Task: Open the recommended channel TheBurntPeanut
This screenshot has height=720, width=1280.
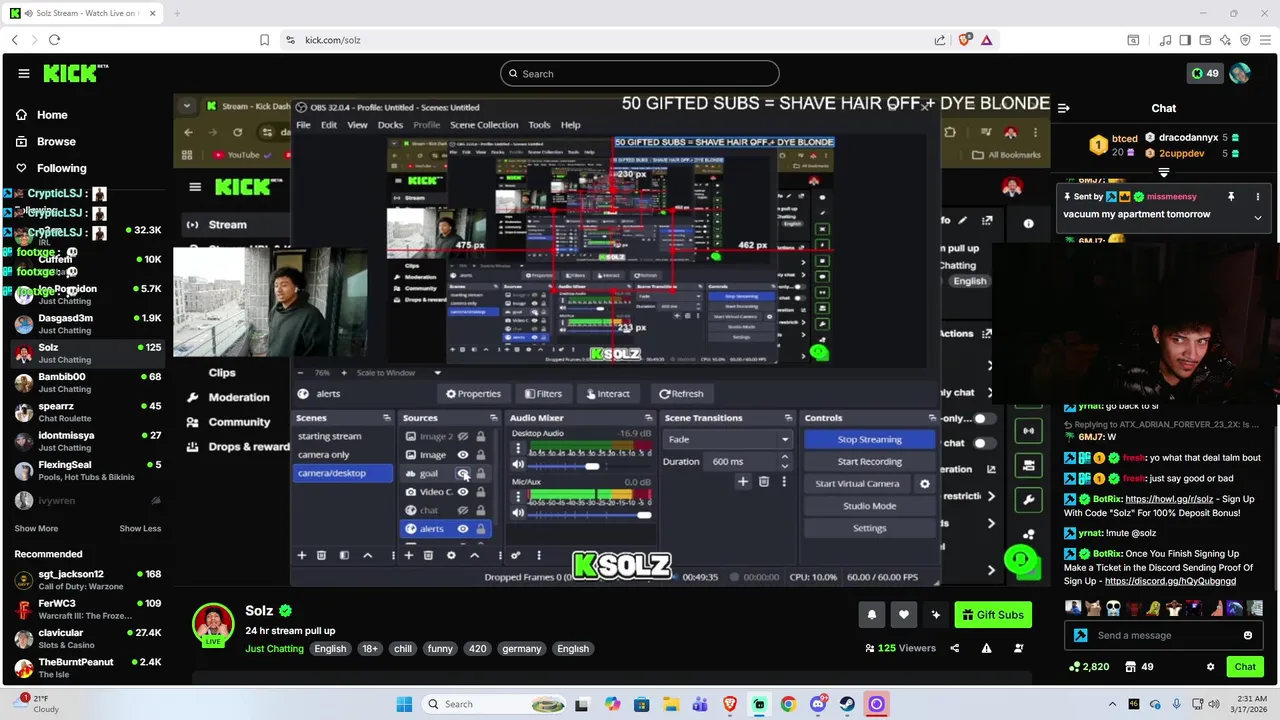Action: click(x=87, y=667)
